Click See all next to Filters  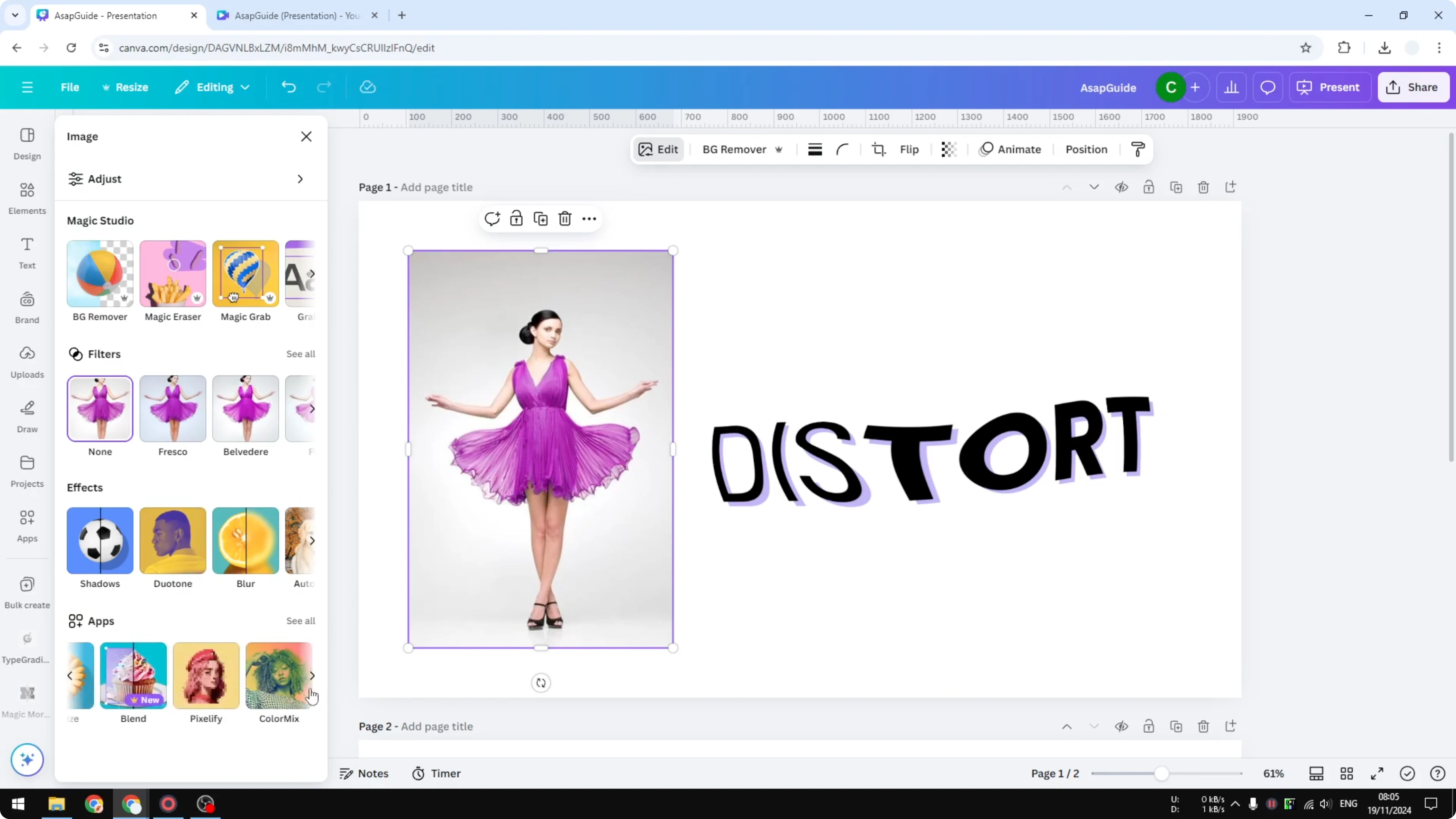pyautogui.click(x=300, y=354)
